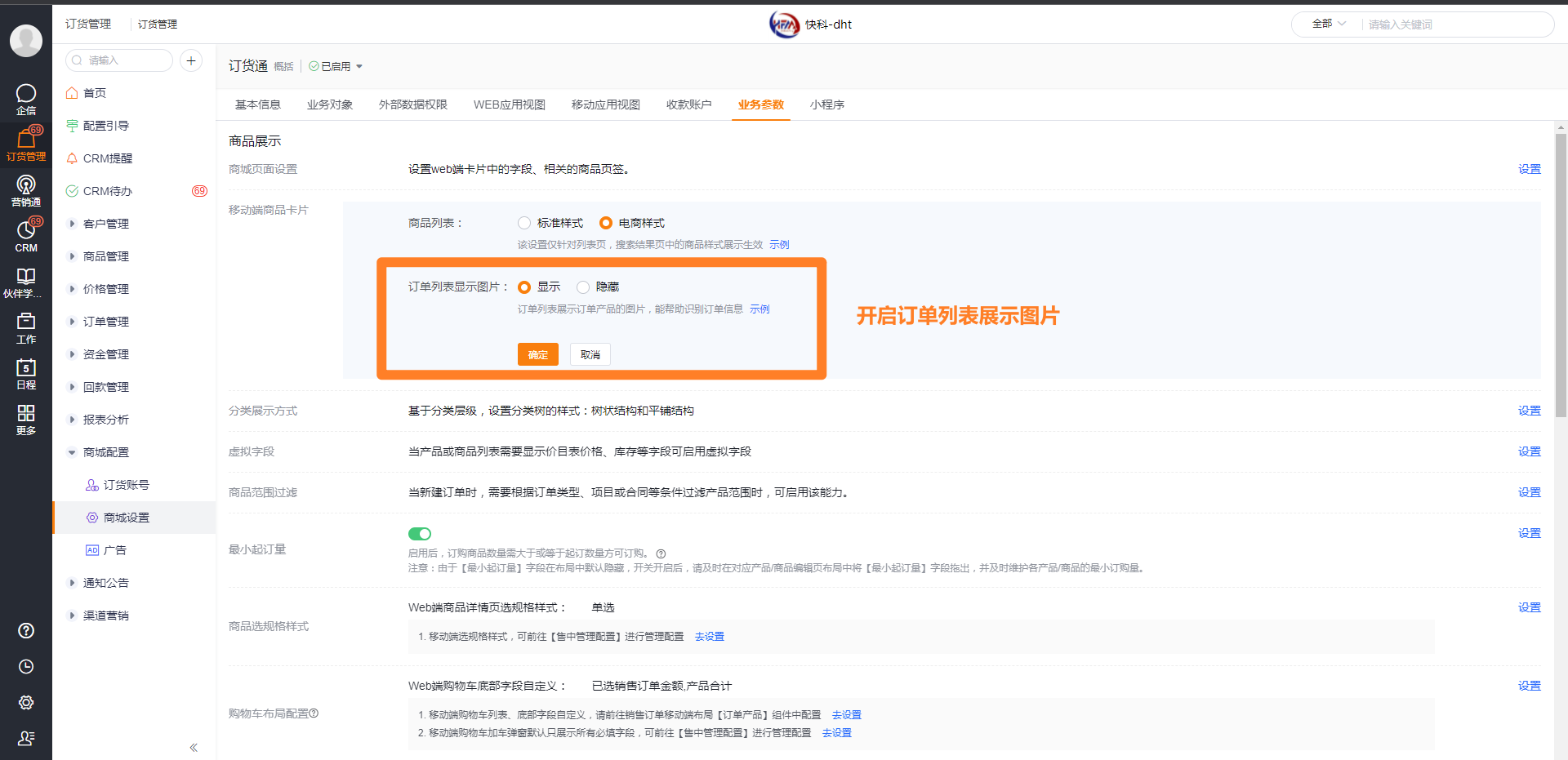Image resolution: width=1568 pixels, height=760 pixels.
Task: Click the help question mark icon in sidebar
Action: pyautogui.click(x=26, y=630)
